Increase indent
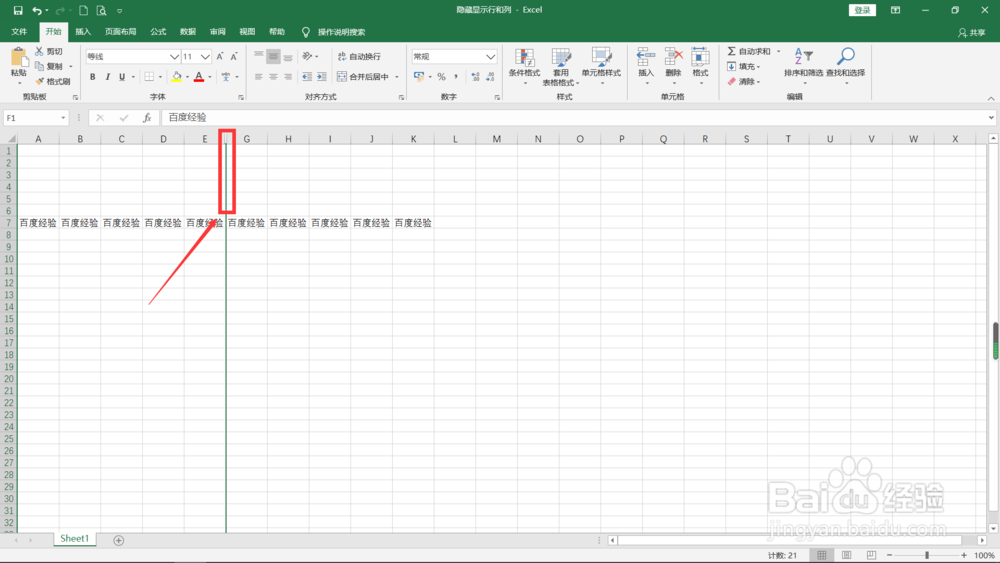Image resolution: width=1000 pixels, height=563 pixels. coord(321,77)
